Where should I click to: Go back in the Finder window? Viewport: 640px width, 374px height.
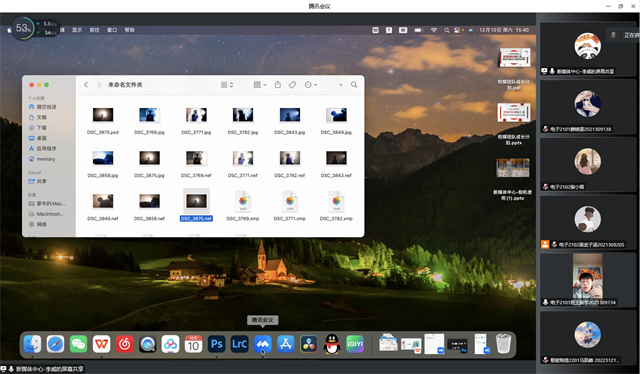coord(86,85)
